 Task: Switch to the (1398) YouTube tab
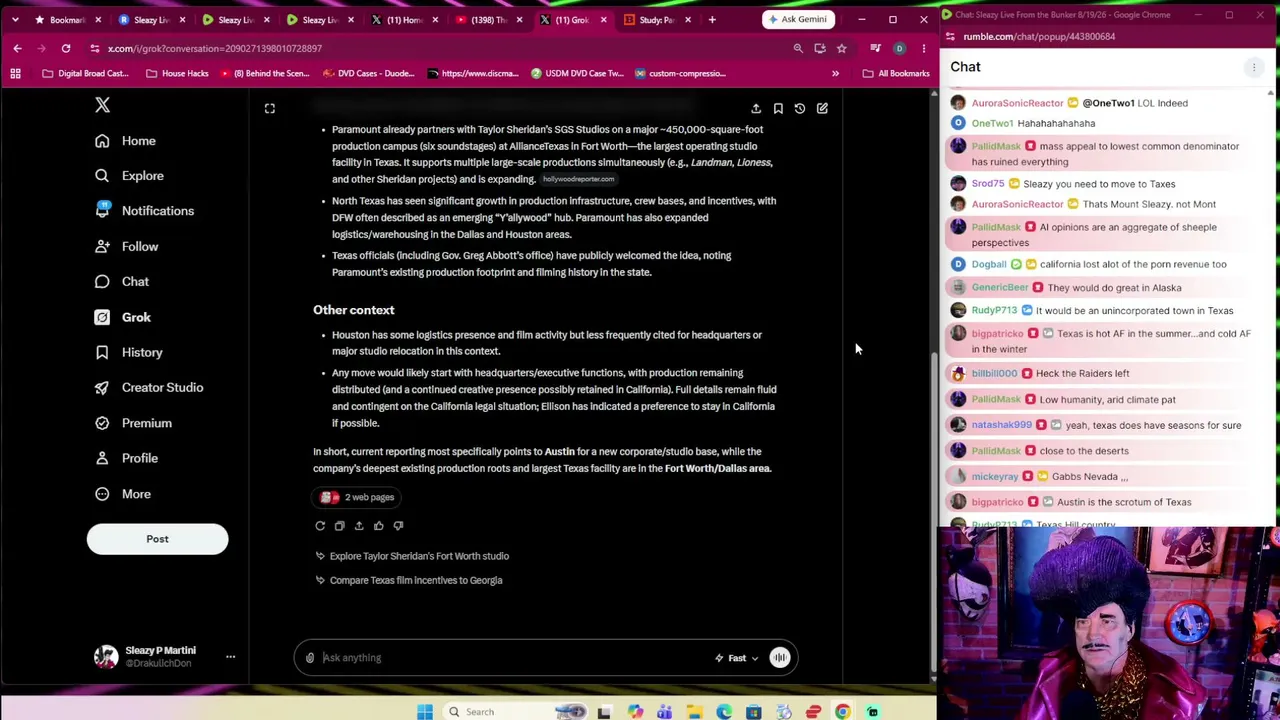(489, 20)
